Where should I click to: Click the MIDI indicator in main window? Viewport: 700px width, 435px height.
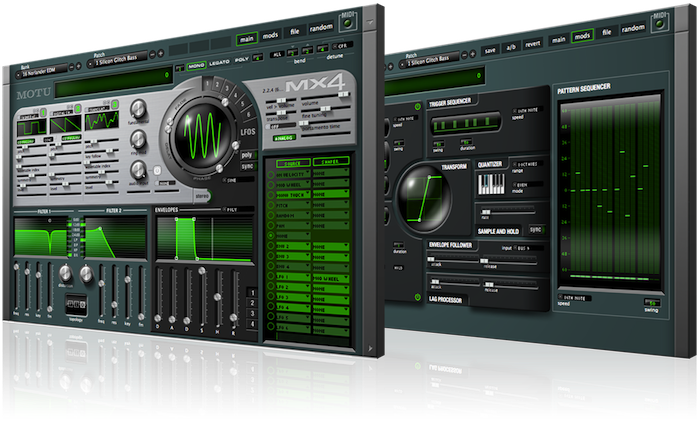[348, 21]
